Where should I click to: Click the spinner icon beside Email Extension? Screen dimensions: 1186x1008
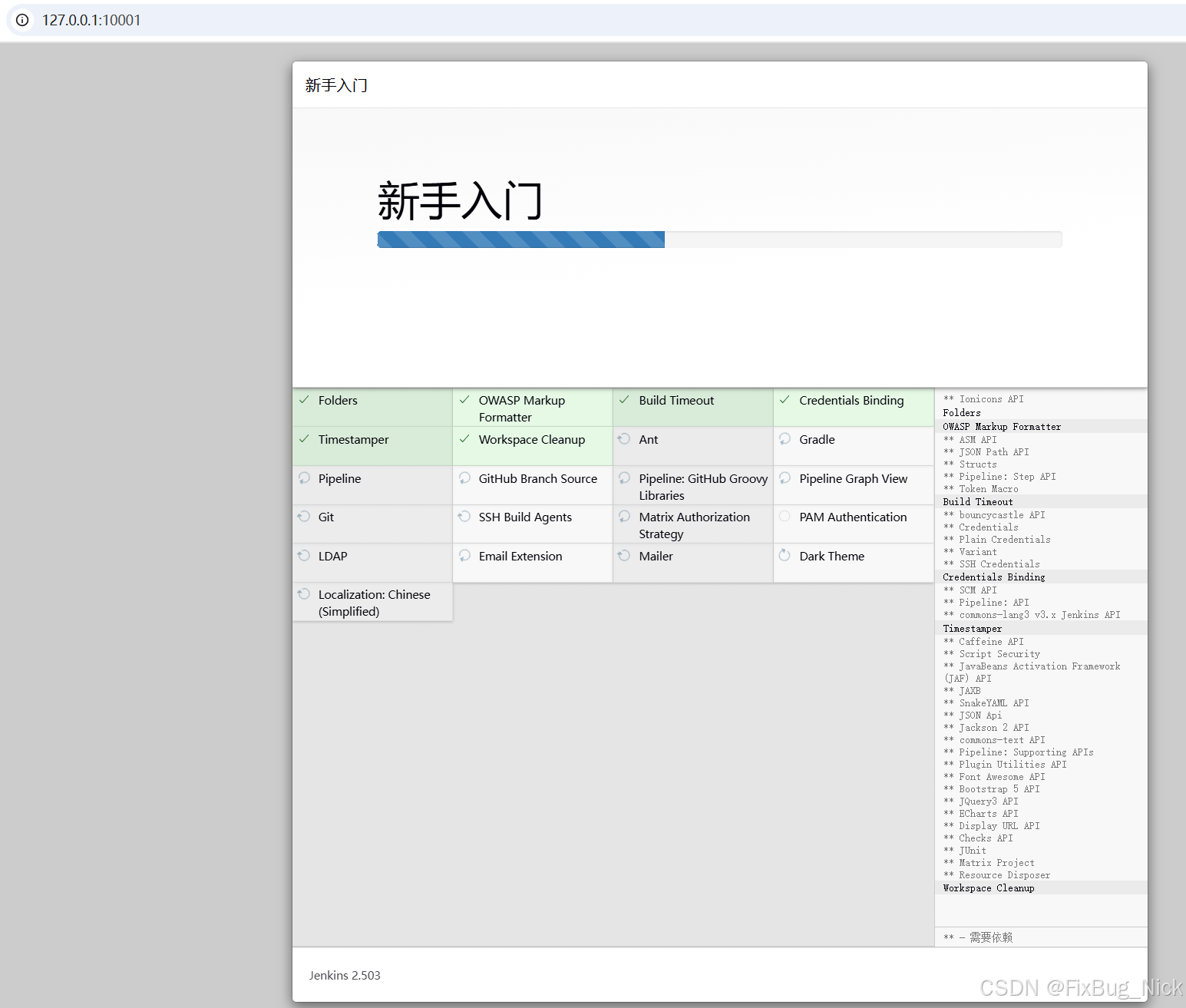(464, 555)
